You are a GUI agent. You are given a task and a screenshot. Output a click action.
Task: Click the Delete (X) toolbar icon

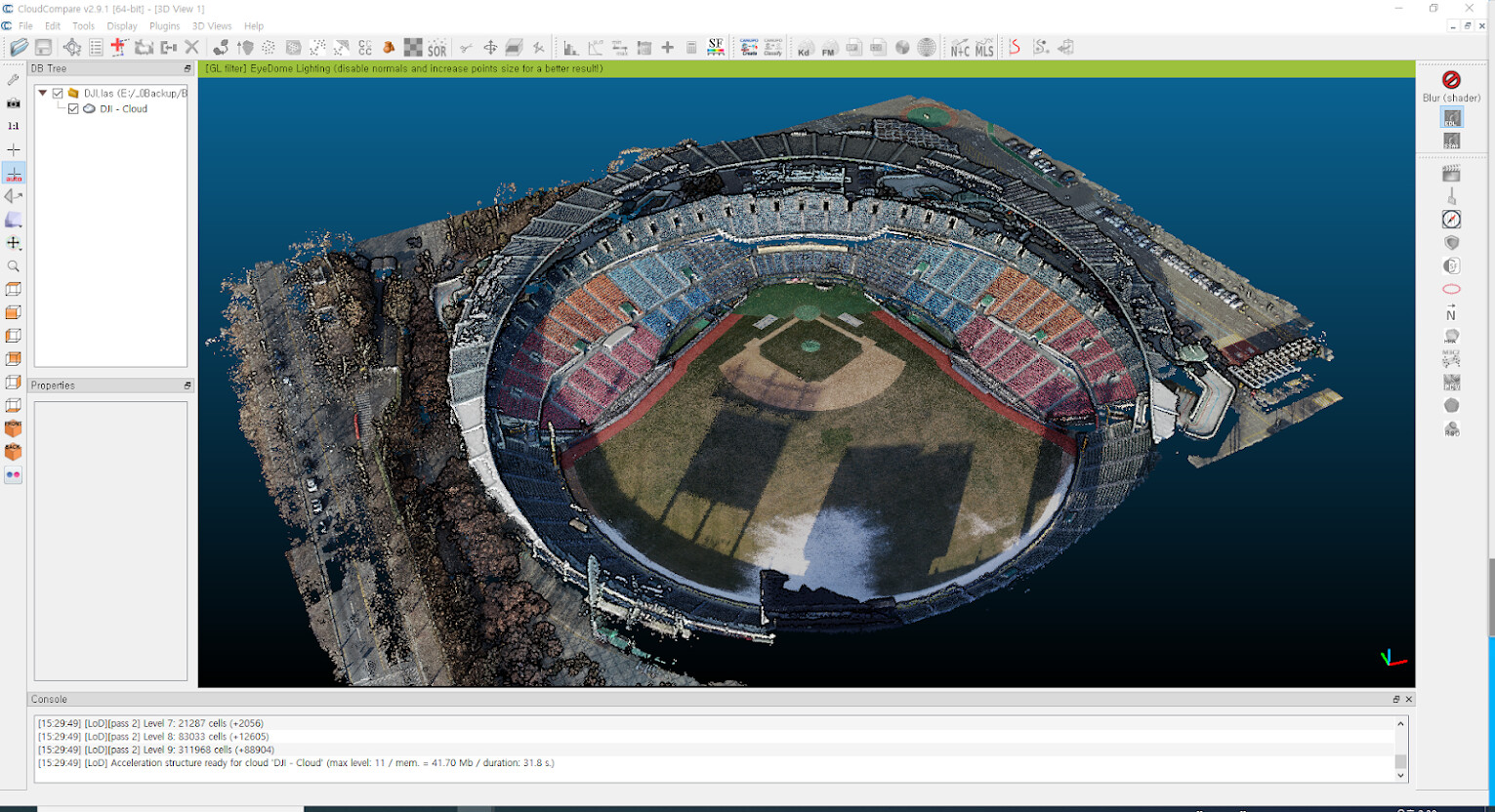pos(191,47)
